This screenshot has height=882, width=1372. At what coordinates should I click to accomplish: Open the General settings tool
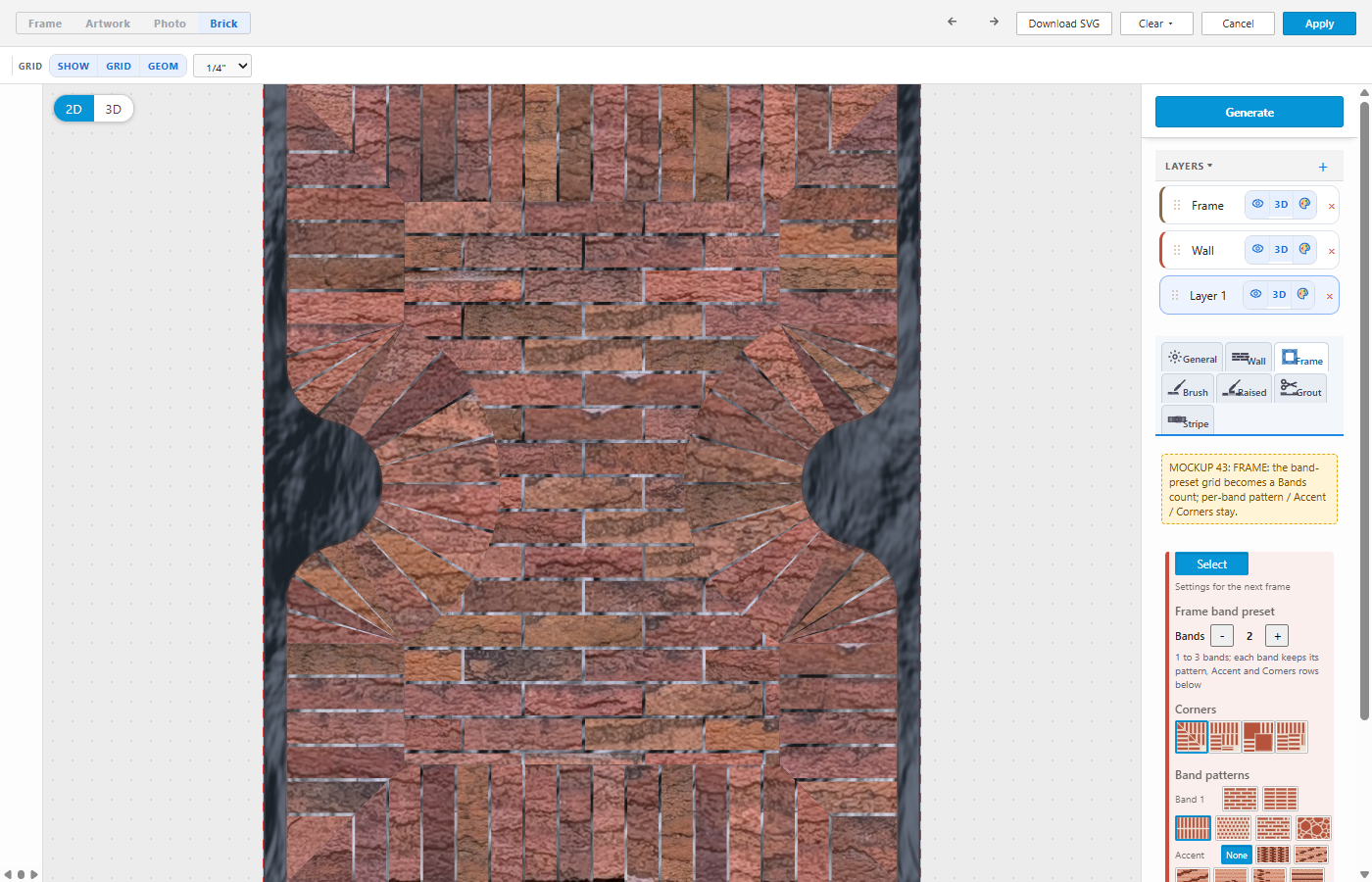[x=1192, y=358]
